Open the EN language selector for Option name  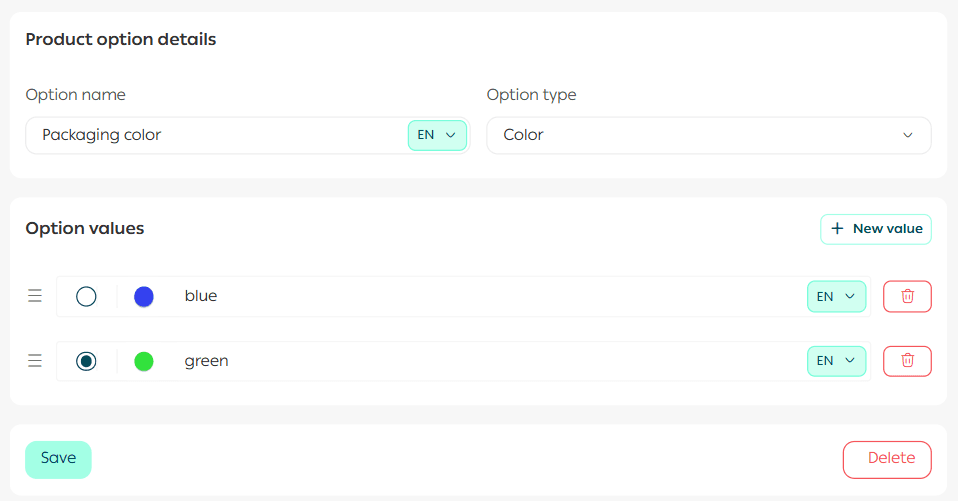pyautogui.click(x=437, y=135)
